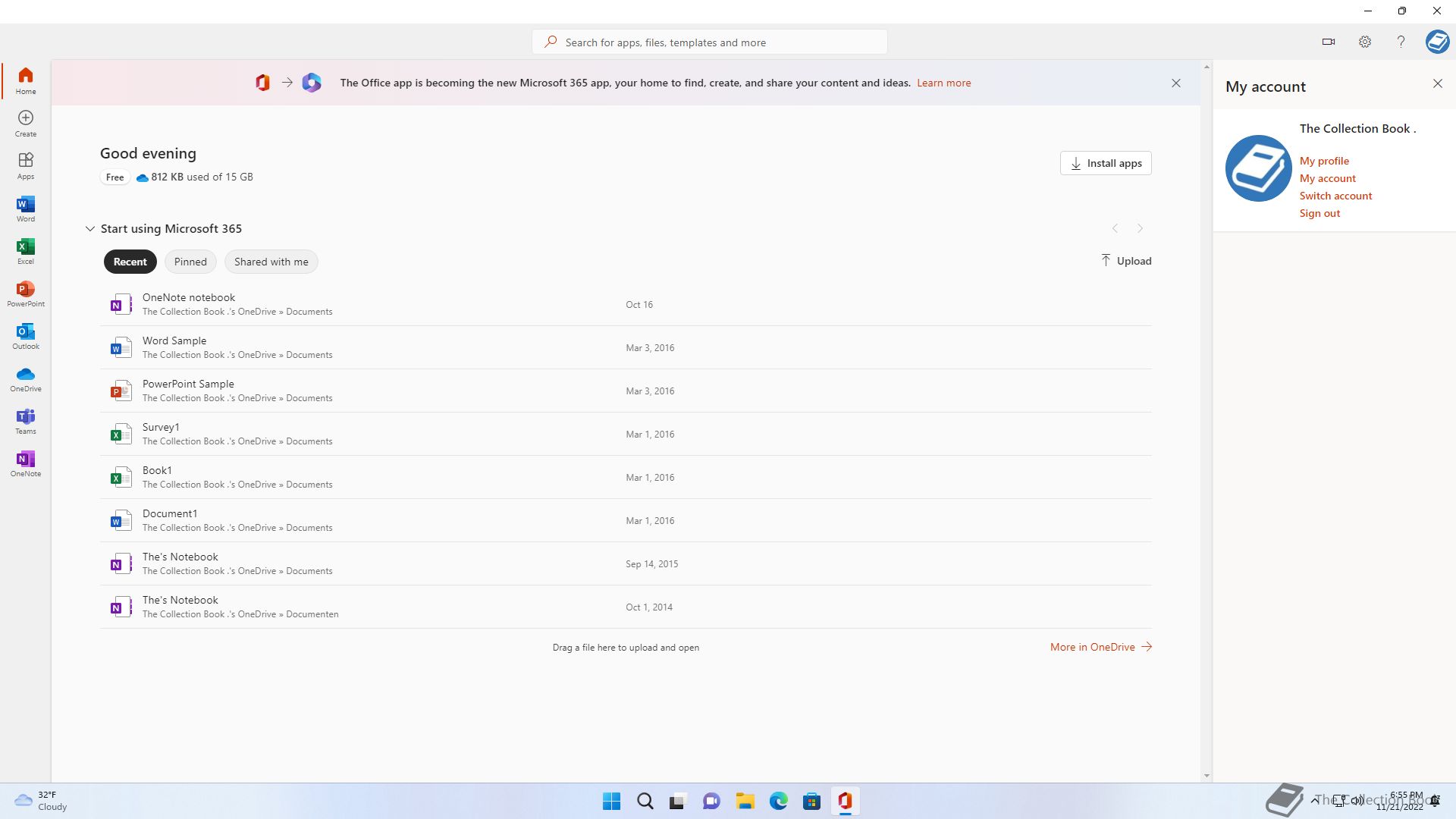Viewport: 1456px width, 819px height.
Task: Open the My profile link
Action: pyautogui.click(x=1324, y=161)
